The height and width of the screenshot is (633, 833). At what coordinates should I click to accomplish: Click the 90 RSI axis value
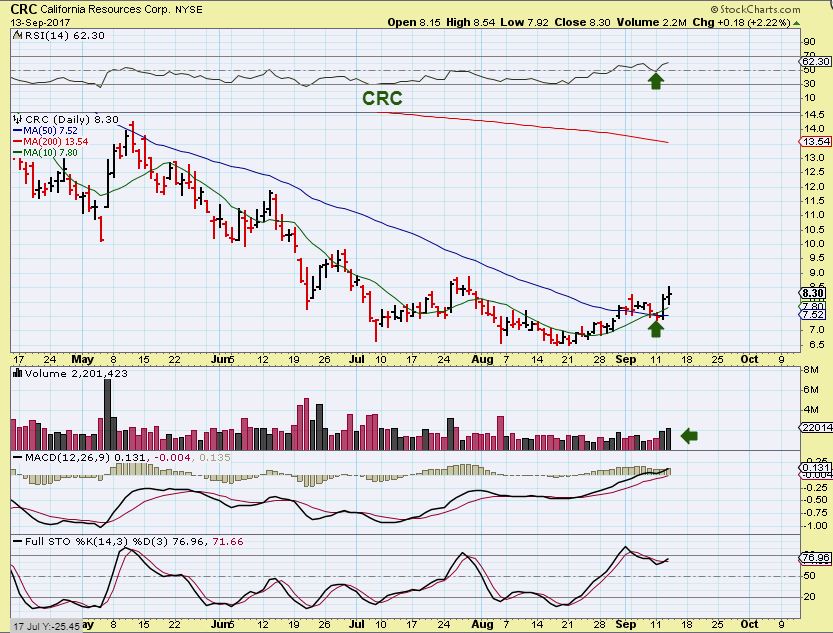(810, 42)
